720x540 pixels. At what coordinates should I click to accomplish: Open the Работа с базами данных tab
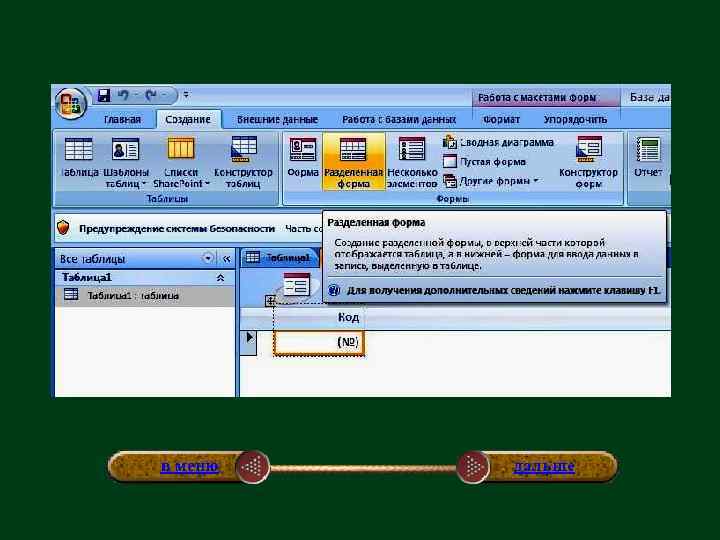point(399,120)
